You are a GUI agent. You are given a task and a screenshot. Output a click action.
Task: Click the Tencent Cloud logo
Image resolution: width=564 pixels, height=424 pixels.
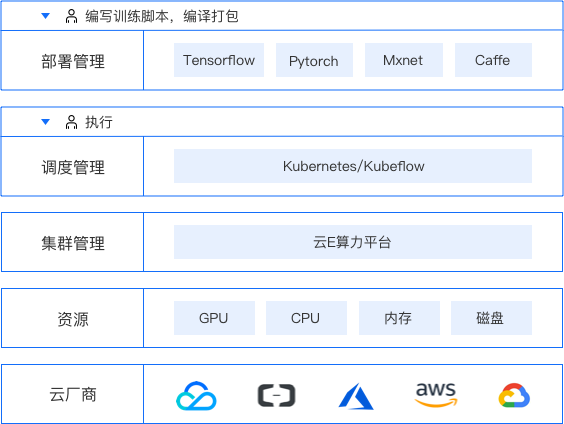coord(196,396)
